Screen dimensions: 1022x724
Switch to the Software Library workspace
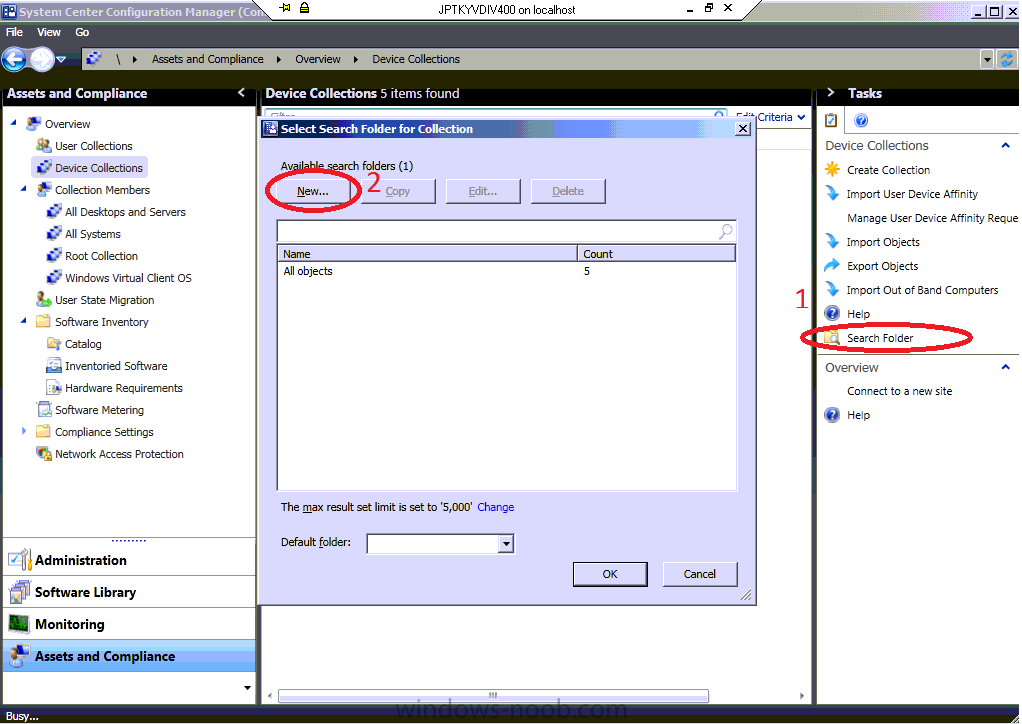[x=129, y=592]
